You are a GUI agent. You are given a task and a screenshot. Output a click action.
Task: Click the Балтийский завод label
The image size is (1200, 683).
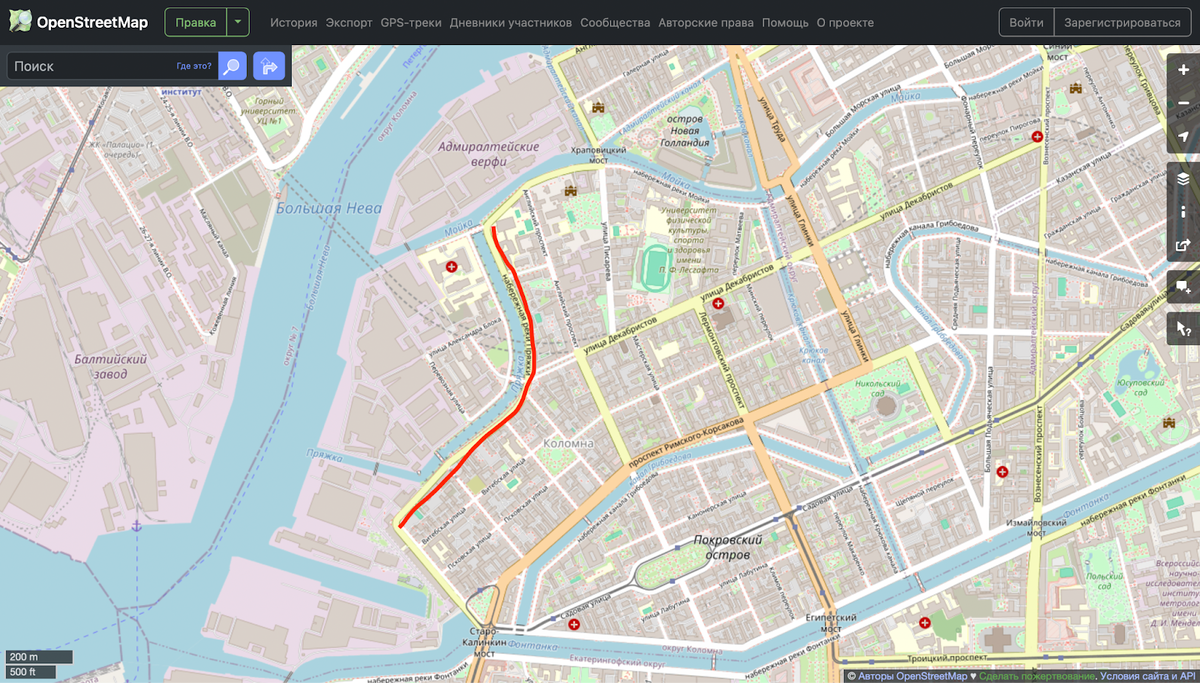tap(111, 365)
